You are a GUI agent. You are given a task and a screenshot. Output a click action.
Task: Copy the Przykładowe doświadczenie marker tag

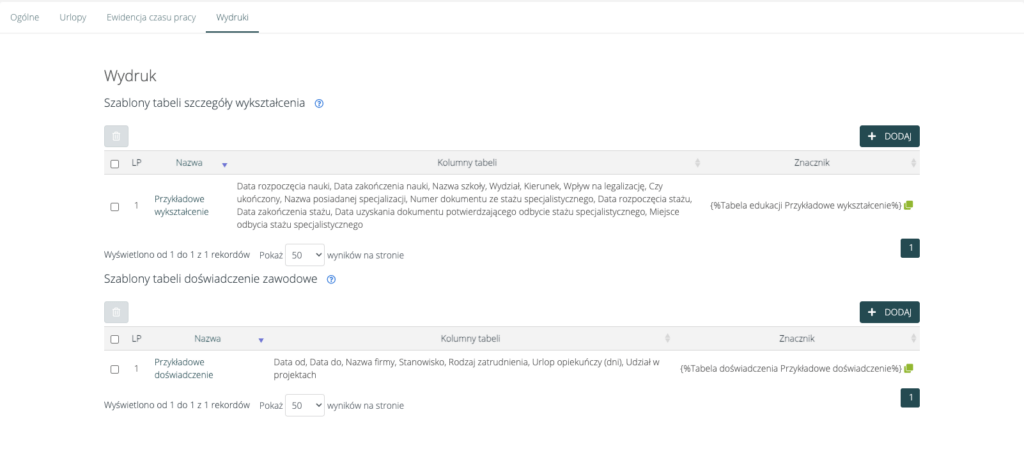tap(908, 368)
